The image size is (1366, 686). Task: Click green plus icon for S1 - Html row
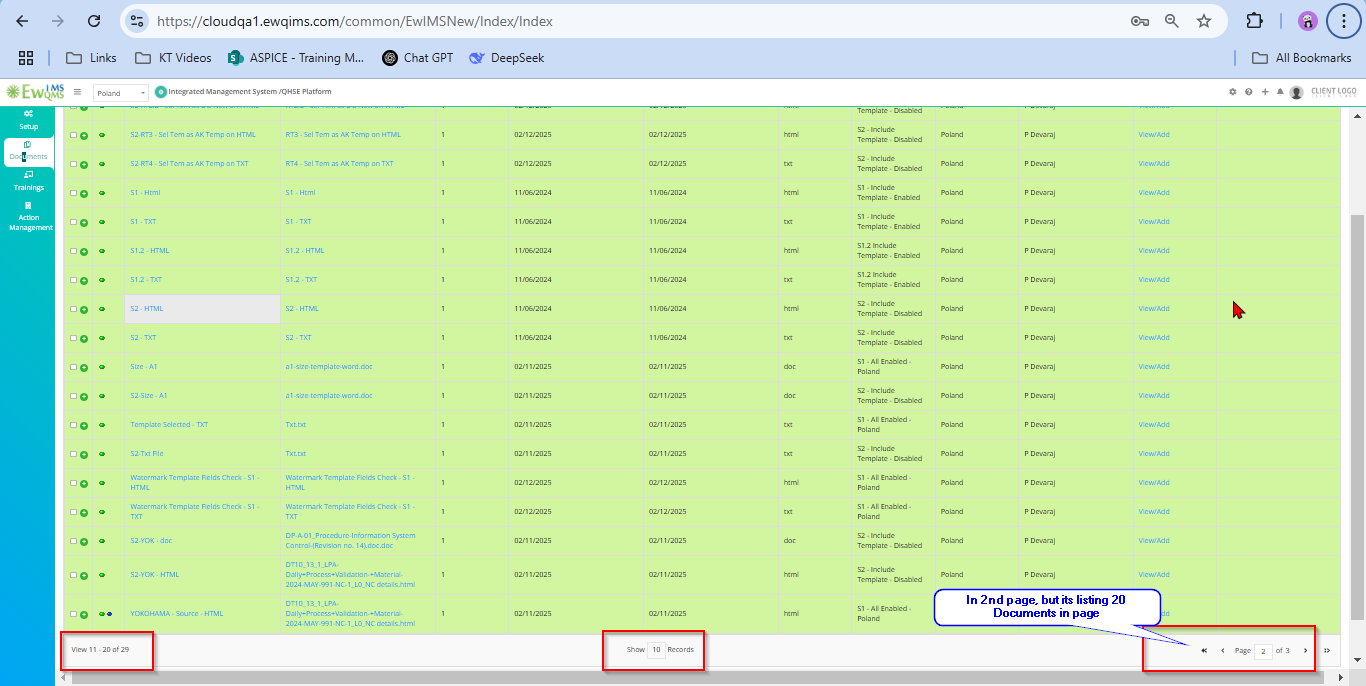coord(84,193)
